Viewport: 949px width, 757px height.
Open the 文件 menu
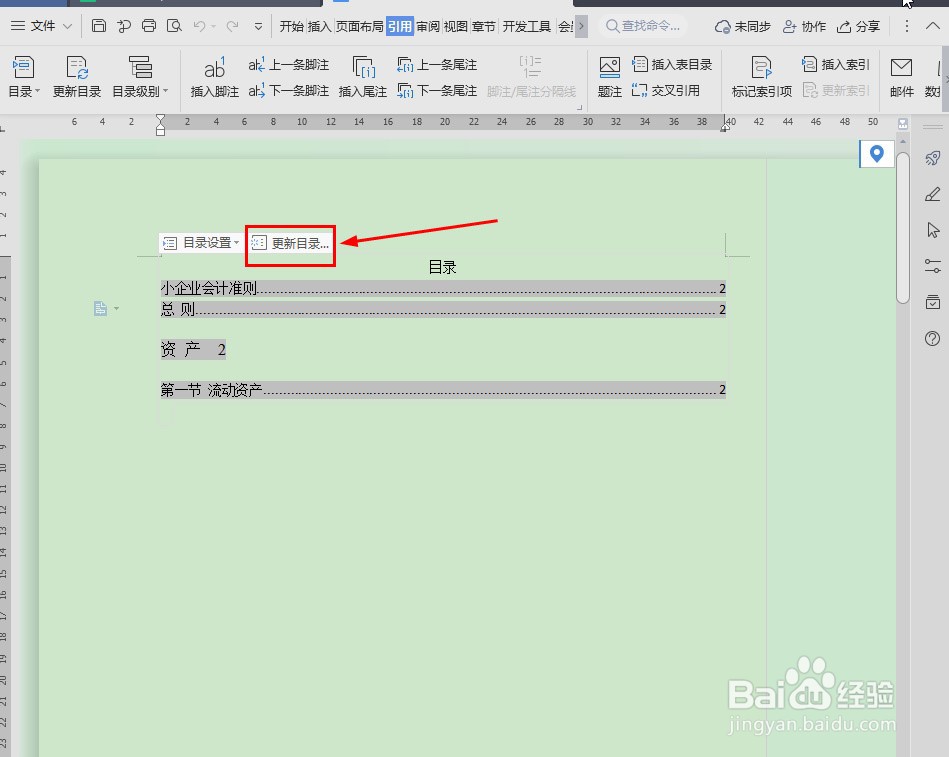pyautogui.click(x=41, y=26)
